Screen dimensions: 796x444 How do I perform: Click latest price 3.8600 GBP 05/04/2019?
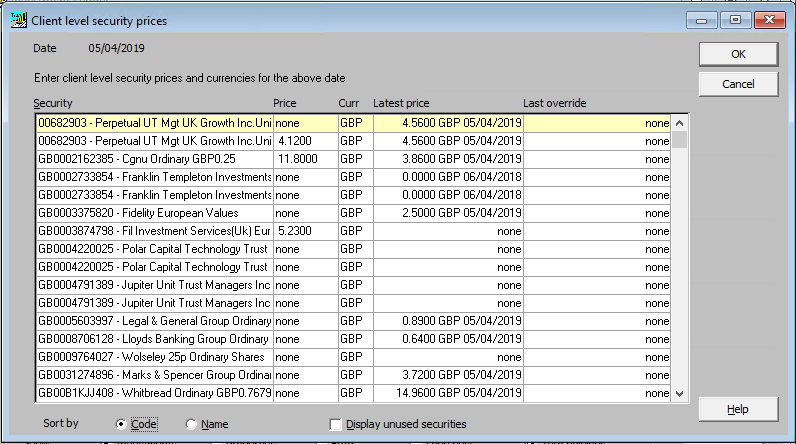pos(448,159)
